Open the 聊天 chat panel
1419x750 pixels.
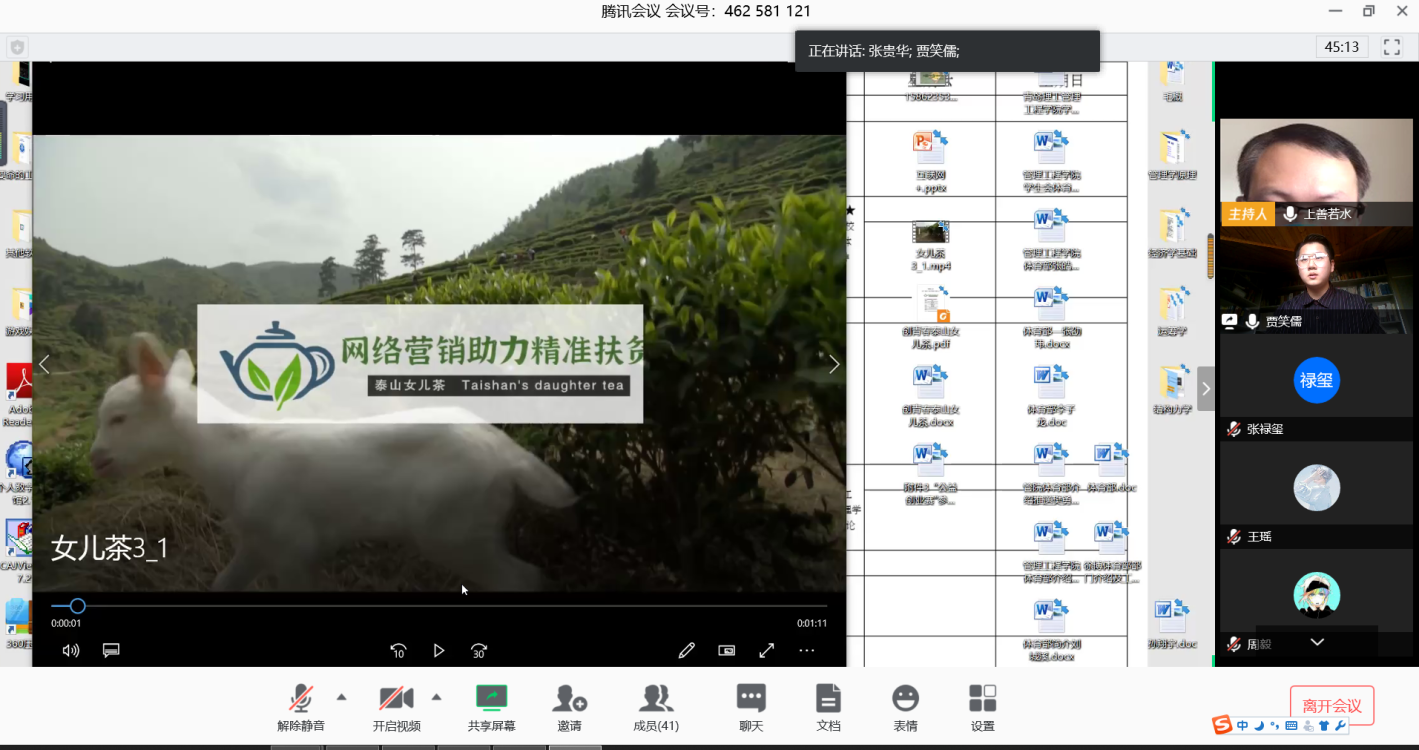point(750,706)
